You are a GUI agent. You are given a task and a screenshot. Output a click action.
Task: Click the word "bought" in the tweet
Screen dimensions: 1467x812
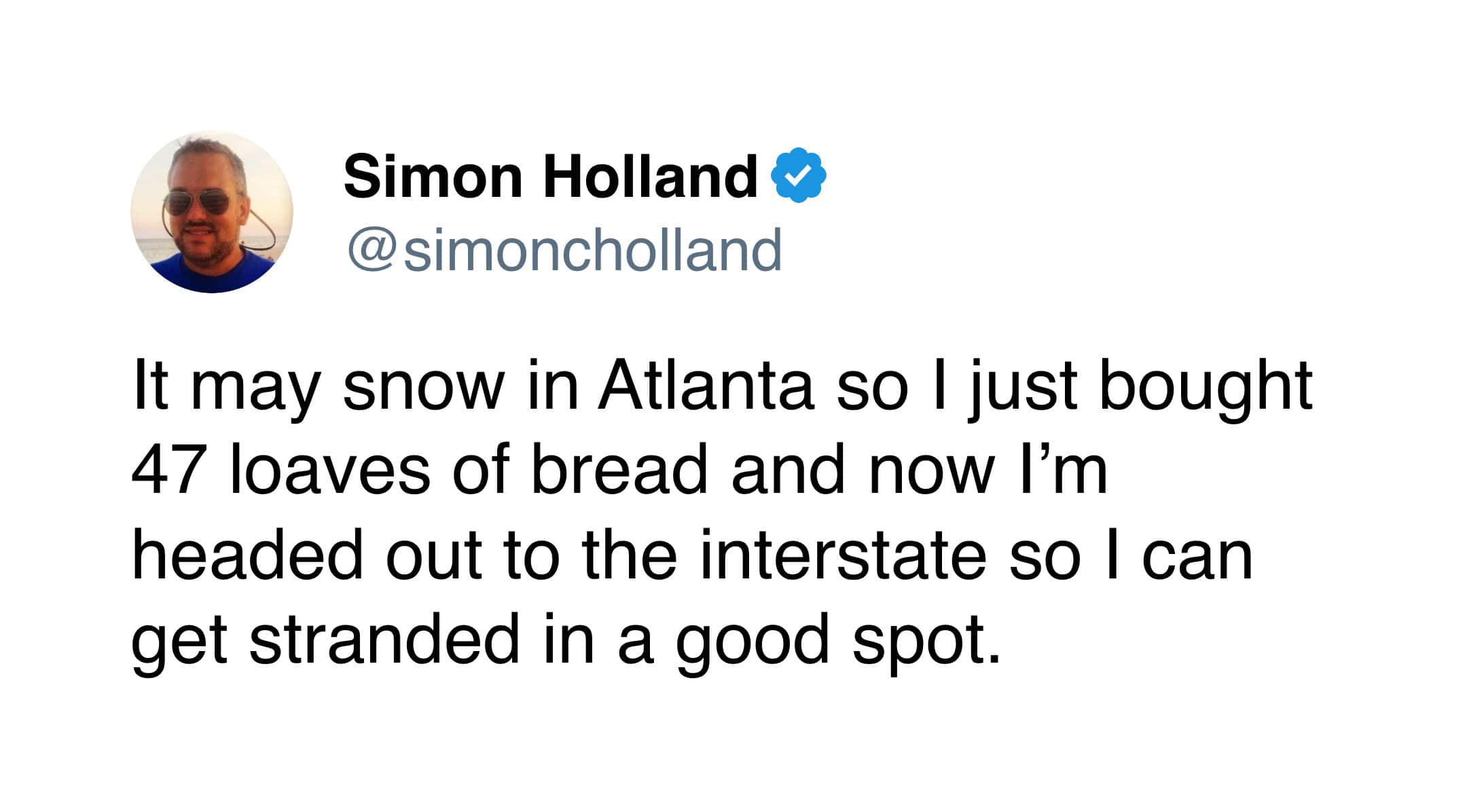1206,387
